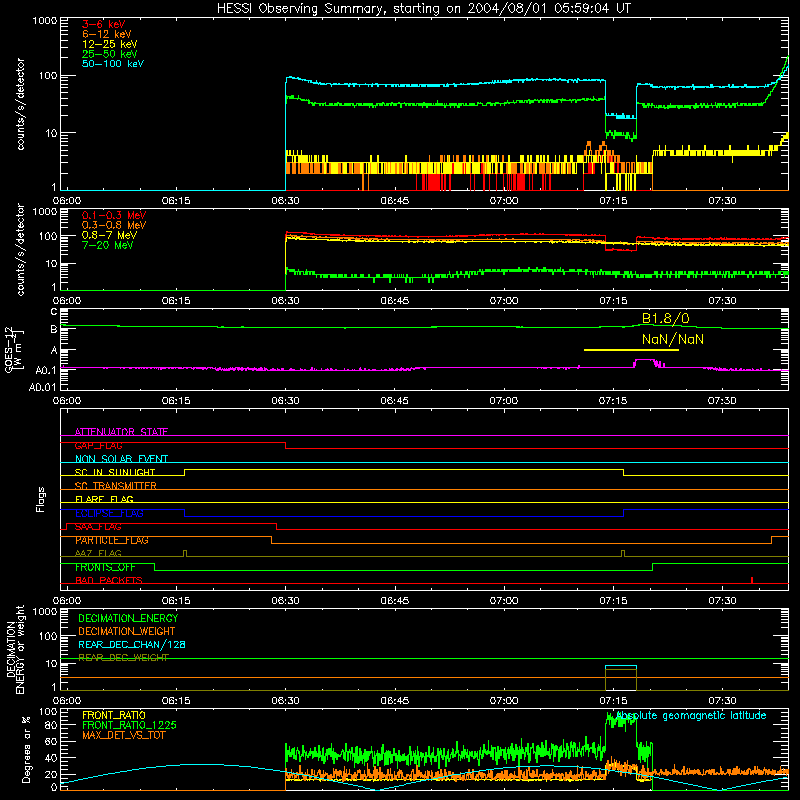Viewport: 800px width, 800px height.
Task: Click the GOES-12 y-axis label
Action: pos(14,350)
